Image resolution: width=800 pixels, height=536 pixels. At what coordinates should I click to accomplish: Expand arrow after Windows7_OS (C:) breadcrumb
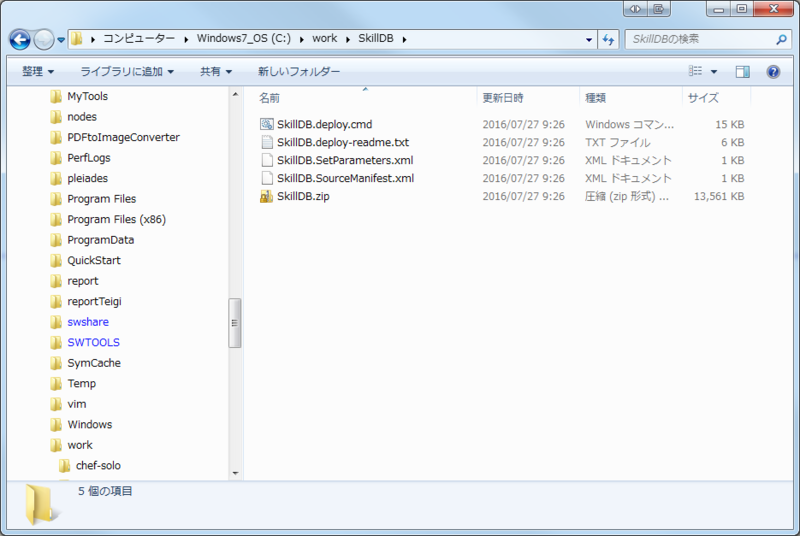coord(302,39)
